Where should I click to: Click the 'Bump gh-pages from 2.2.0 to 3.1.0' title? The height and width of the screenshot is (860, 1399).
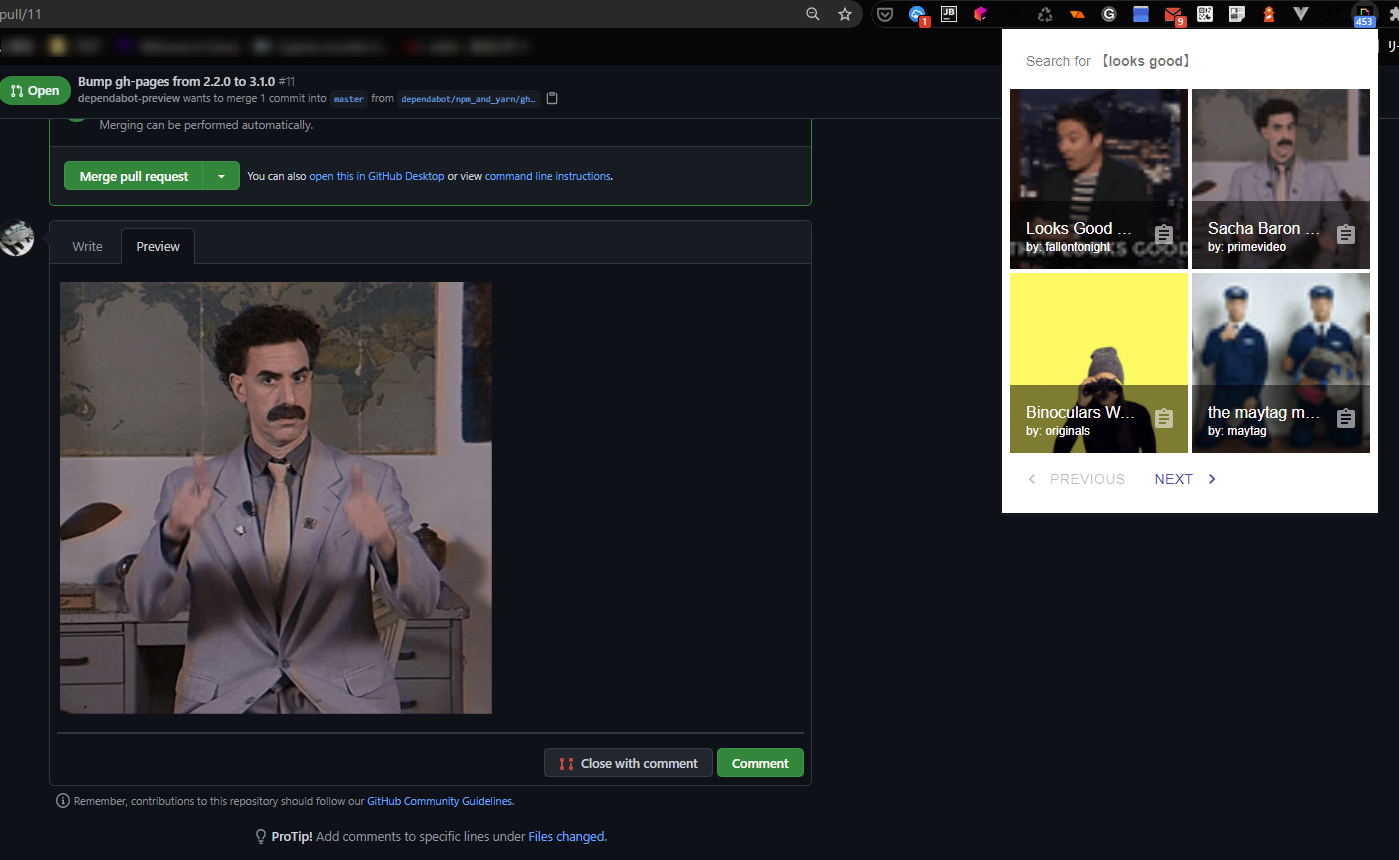[176, 81]
